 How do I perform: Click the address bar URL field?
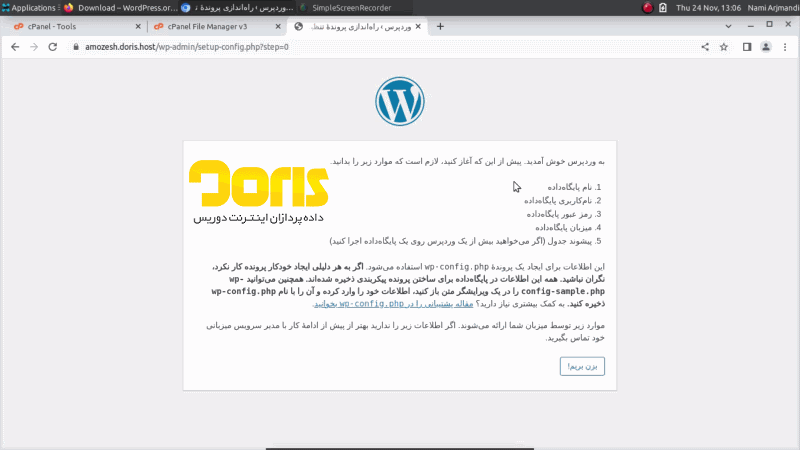tap(383, 47)
